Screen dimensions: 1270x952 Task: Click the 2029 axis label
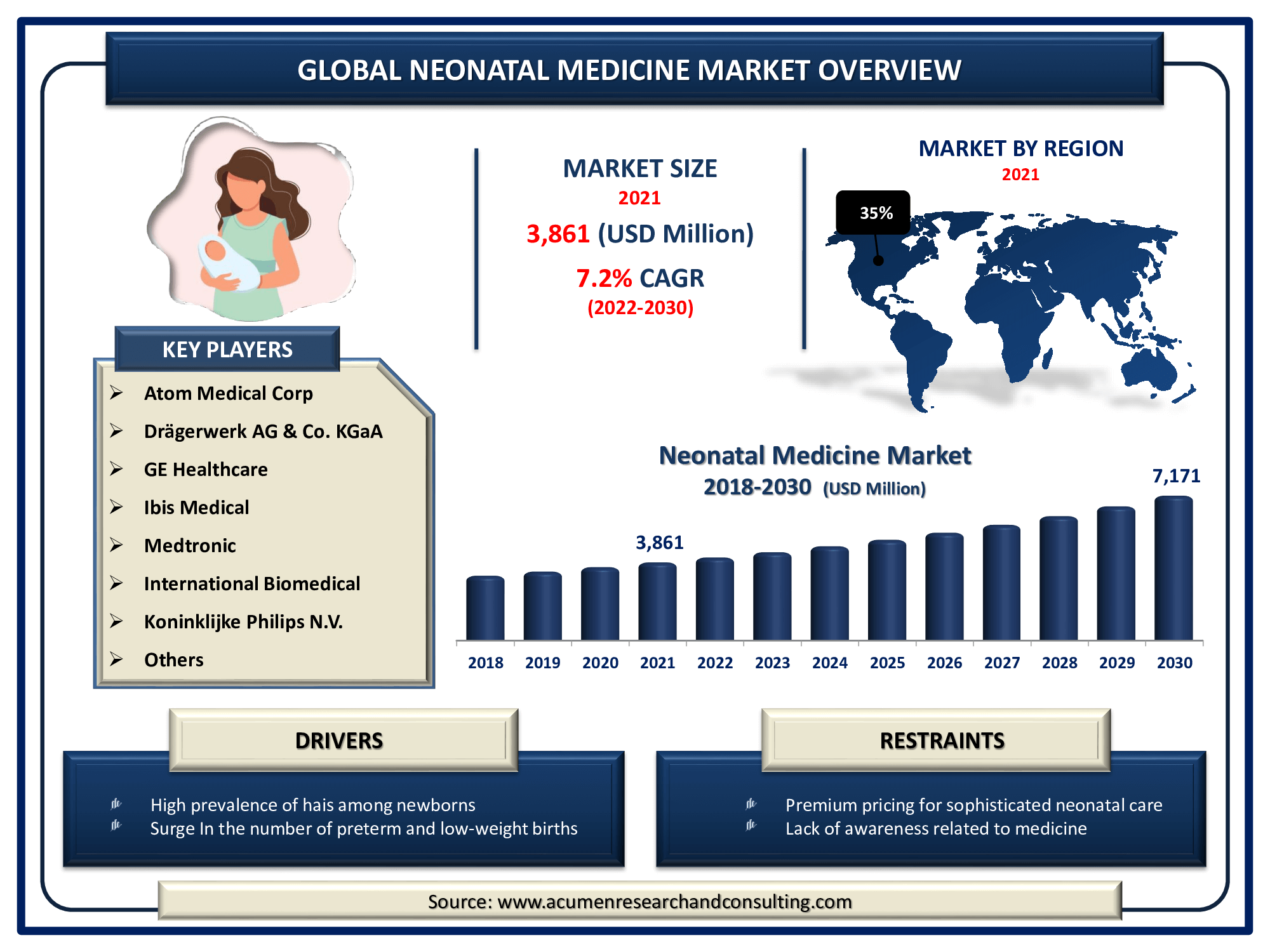point(1117,663)
